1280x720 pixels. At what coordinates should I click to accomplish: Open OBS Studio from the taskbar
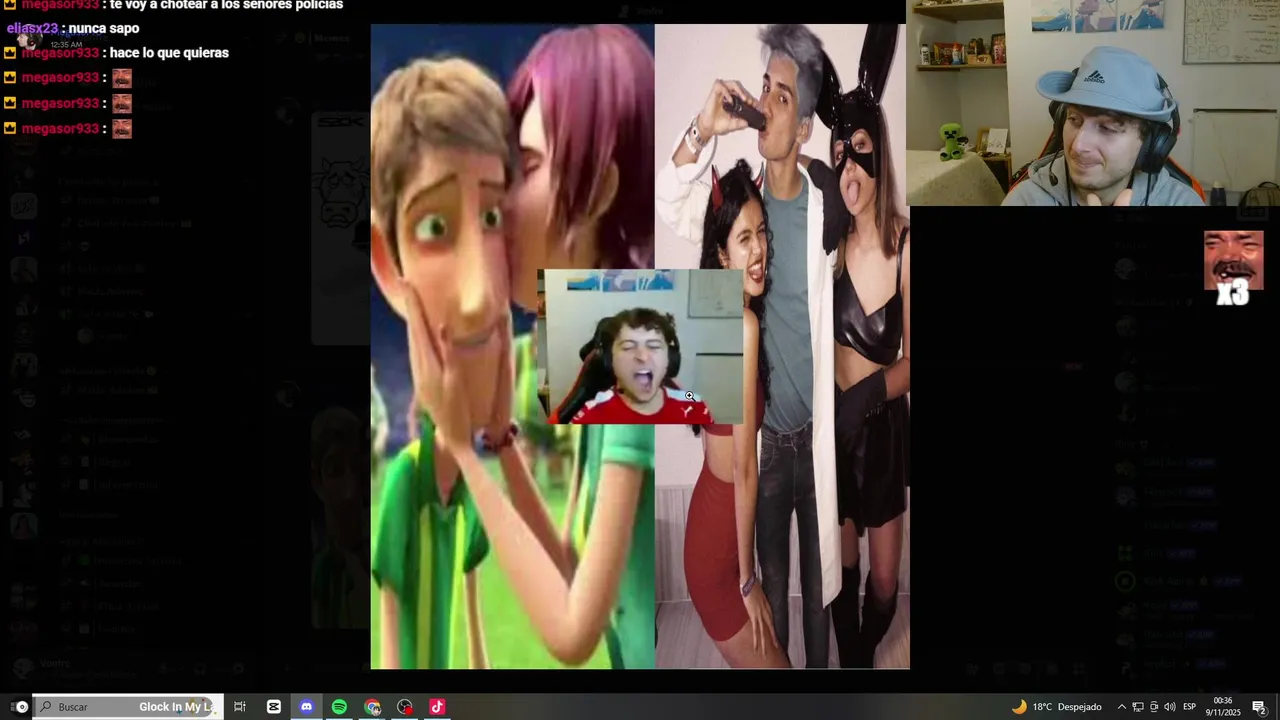pos(404,706)
